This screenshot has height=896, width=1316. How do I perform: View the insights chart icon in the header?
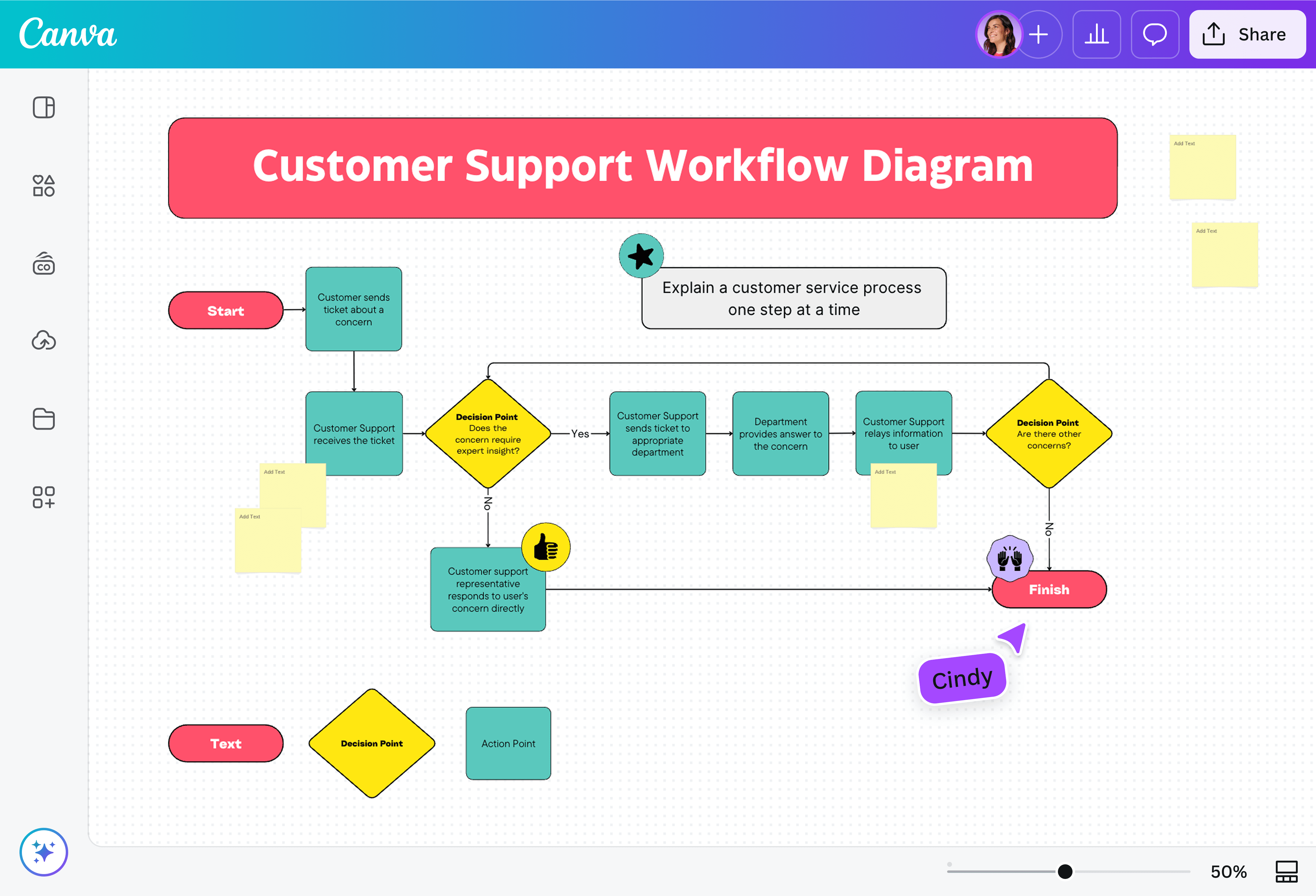coord(1096,34)
